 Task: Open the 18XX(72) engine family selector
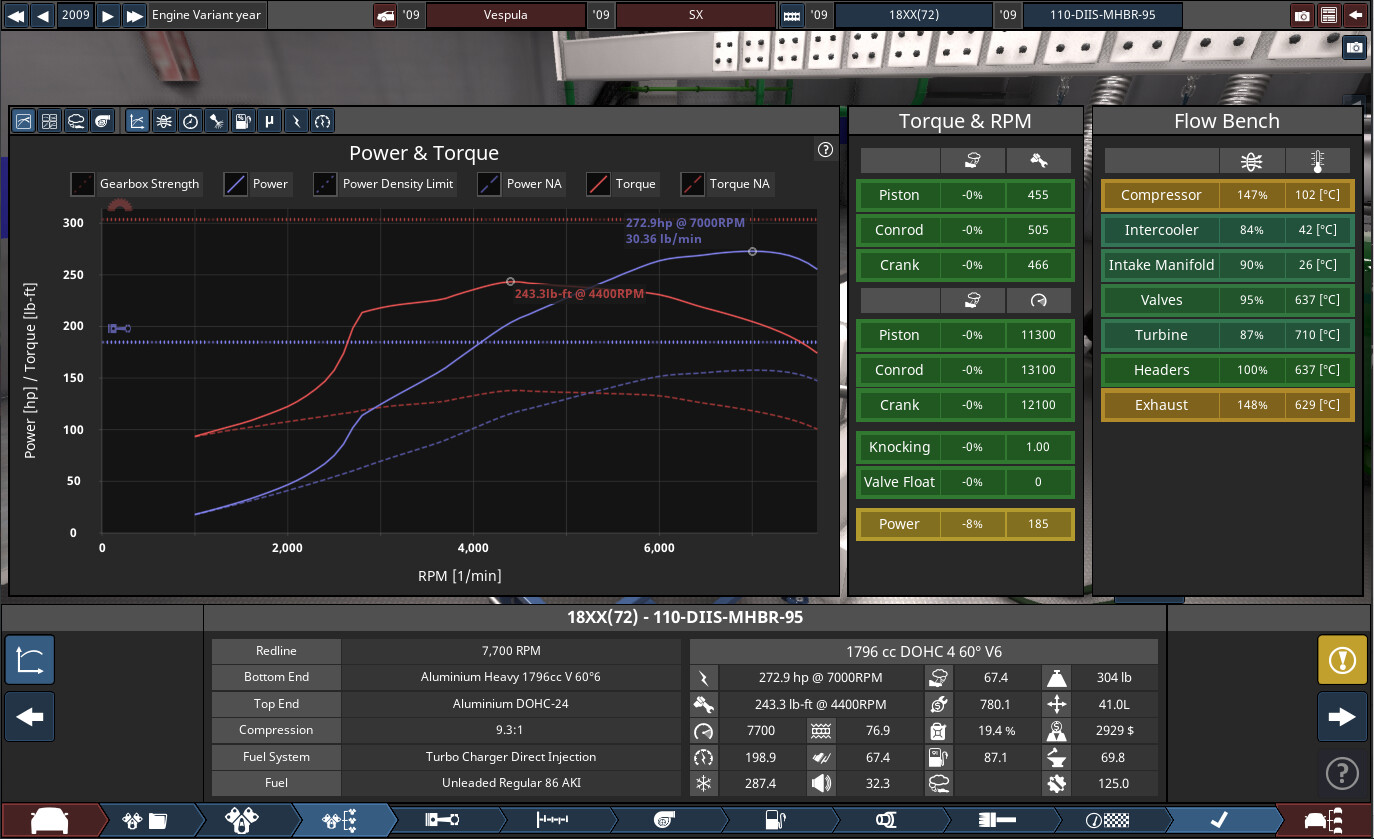pyautogui.click(x=911, y=16)
